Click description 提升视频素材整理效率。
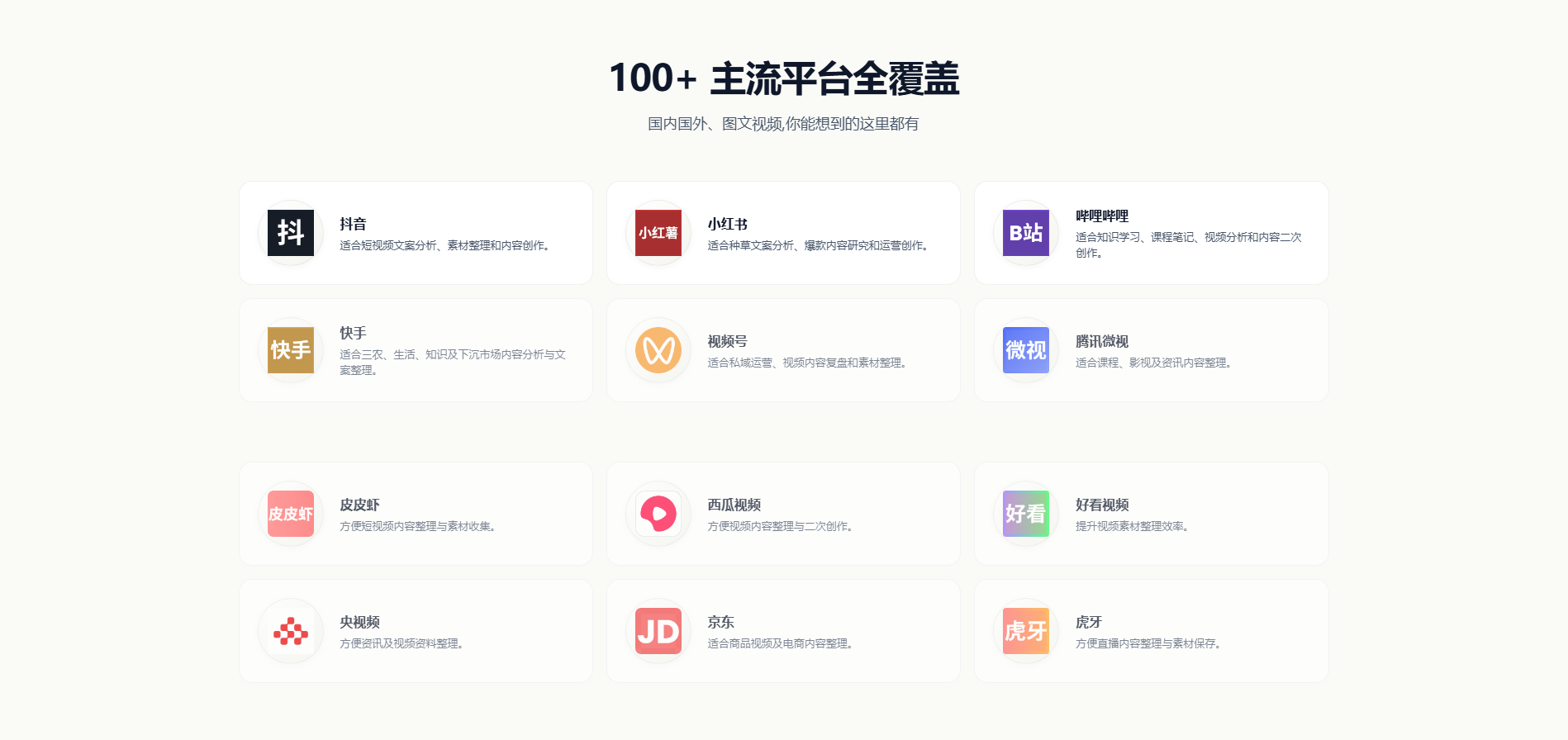Image resolution: width=1568 pixels, height=740 pixels. tap(1134, 526)
